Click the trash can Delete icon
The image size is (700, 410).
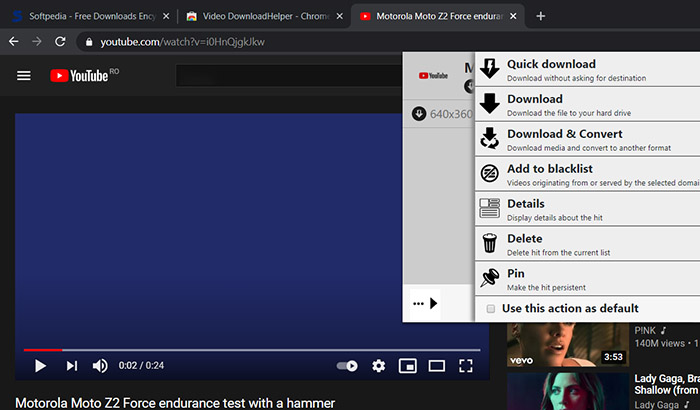click(x=490, y=243)
